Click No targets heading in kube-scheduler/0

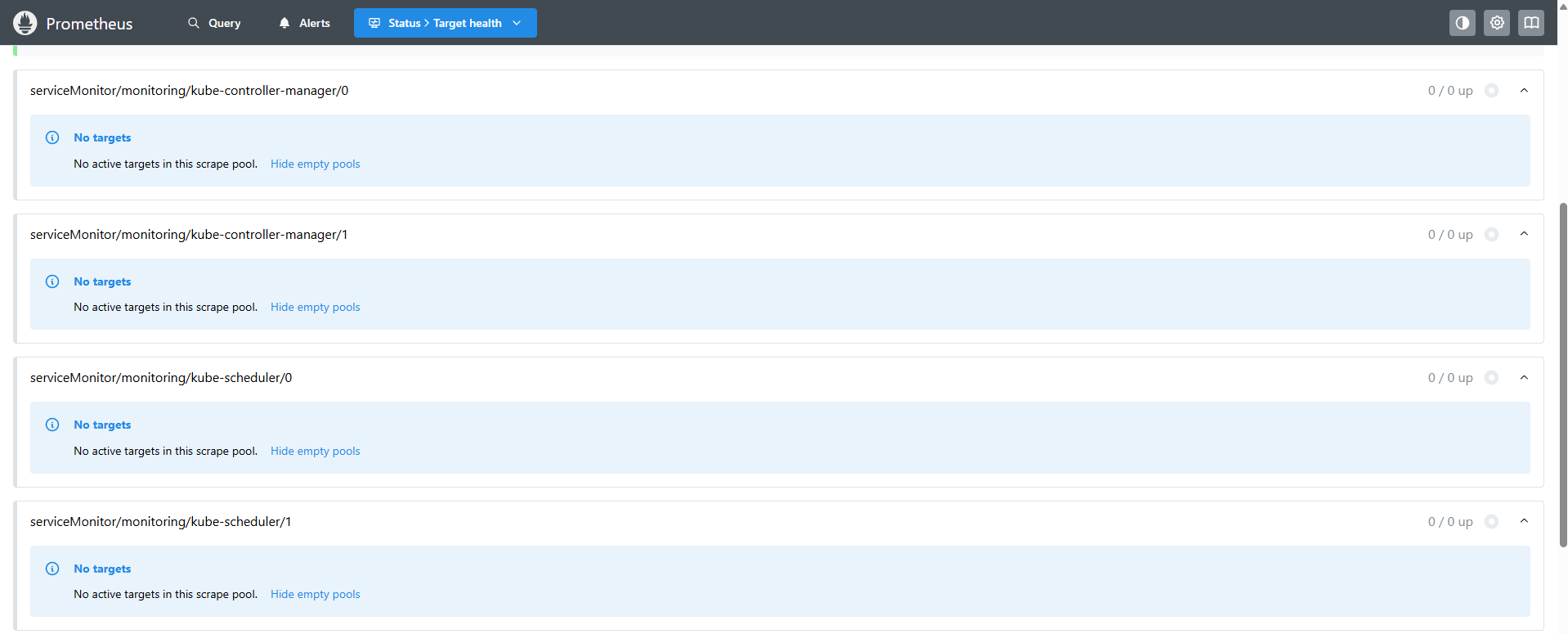click(x=102, y=425)
